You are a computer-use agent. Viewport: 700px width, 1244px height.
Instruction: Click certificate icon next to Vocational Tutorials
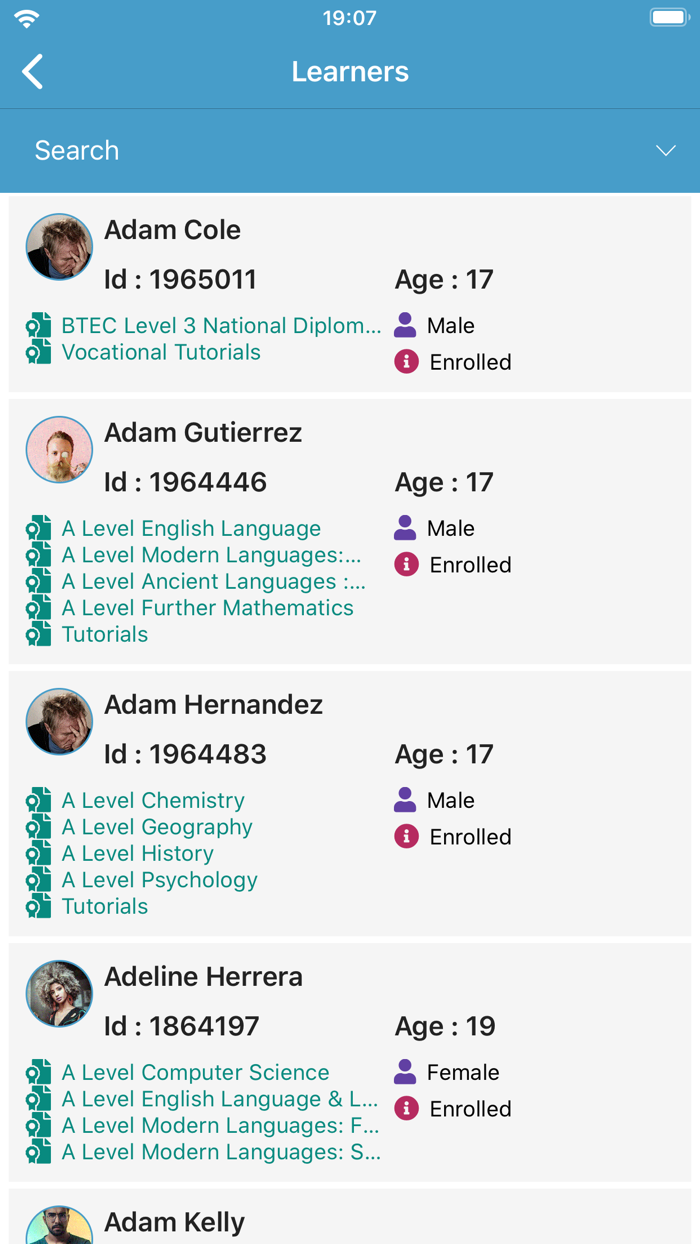point(39,352)
